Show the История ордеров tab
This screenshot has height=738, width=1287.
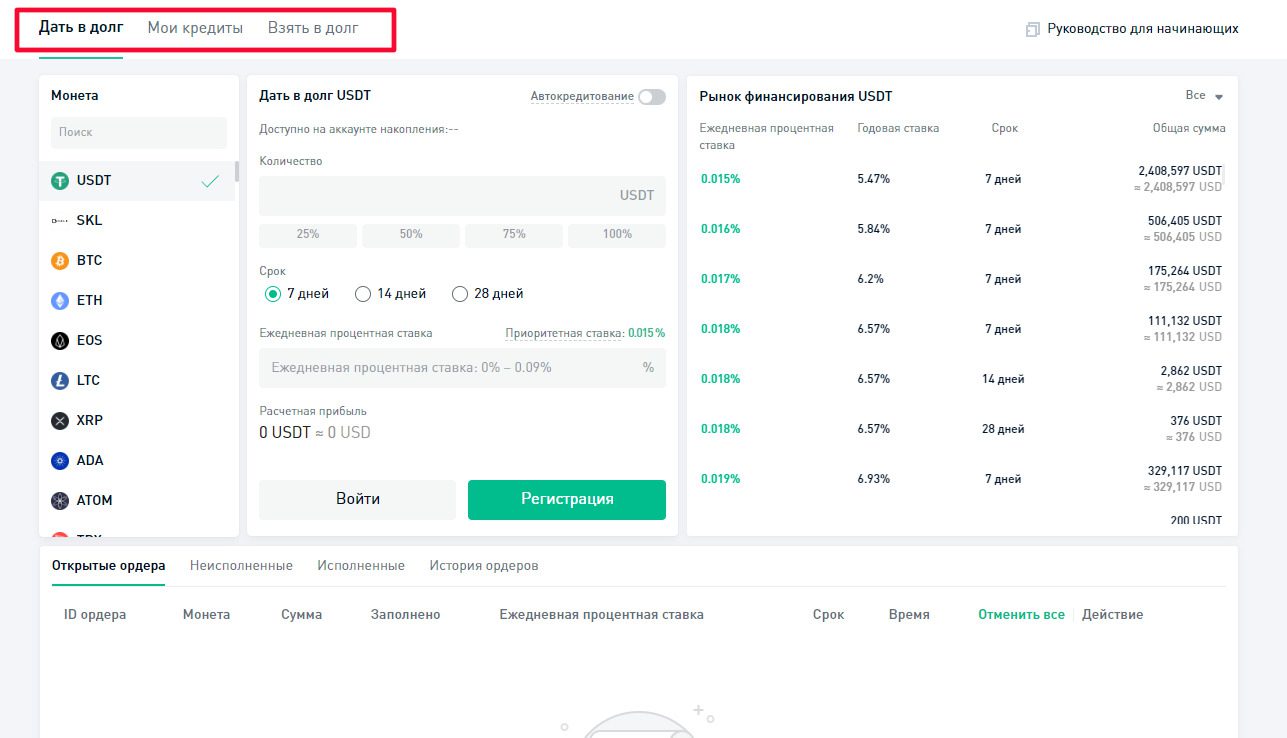point(484,566)
